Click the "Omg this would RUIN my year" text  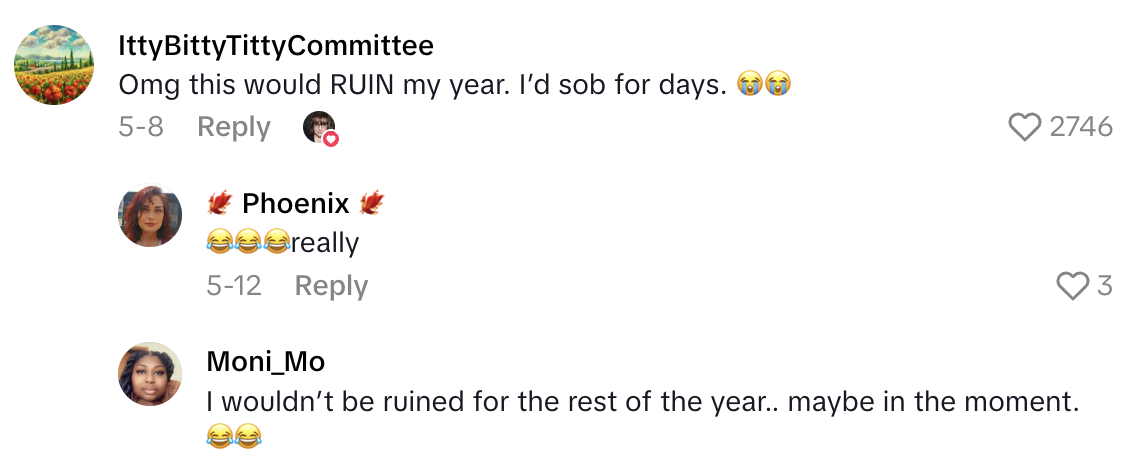(420, 85)
